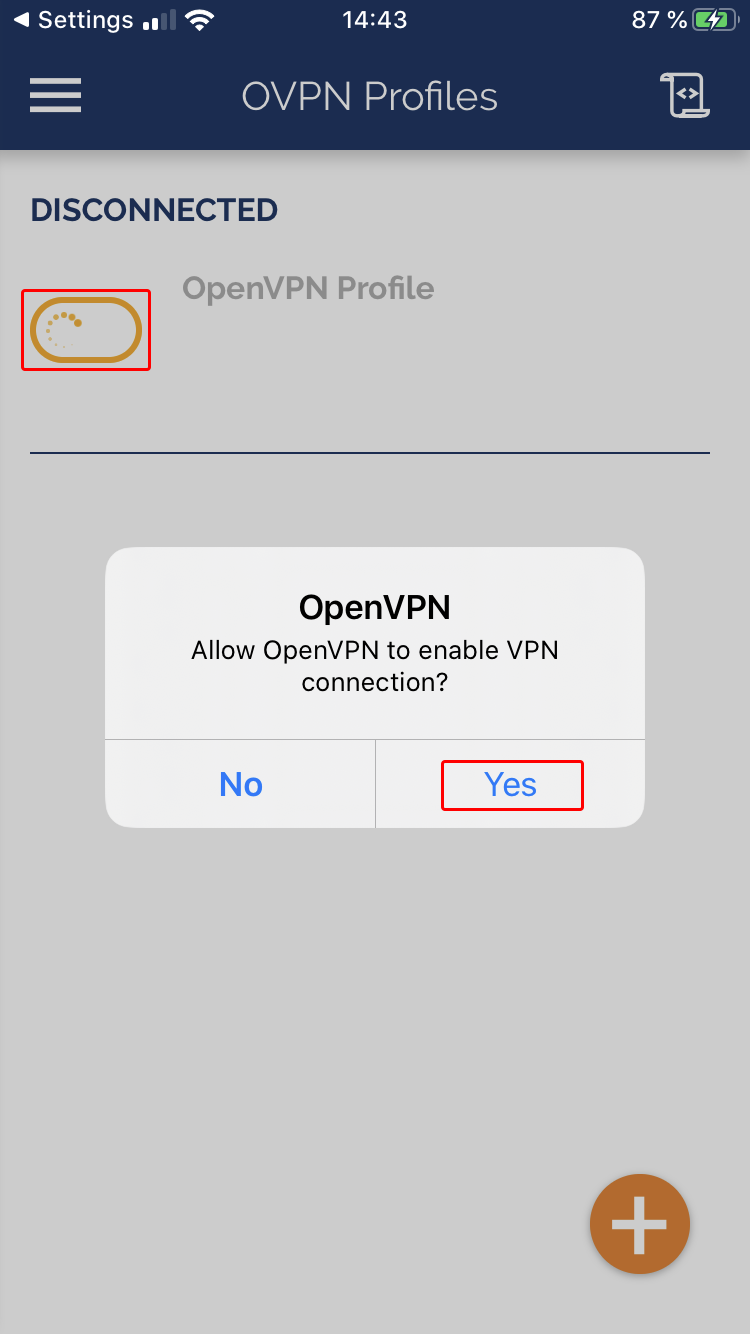Tap the divider line below the profile
Viewport: 750px width, 1334px height.
[x=370, y=453]
